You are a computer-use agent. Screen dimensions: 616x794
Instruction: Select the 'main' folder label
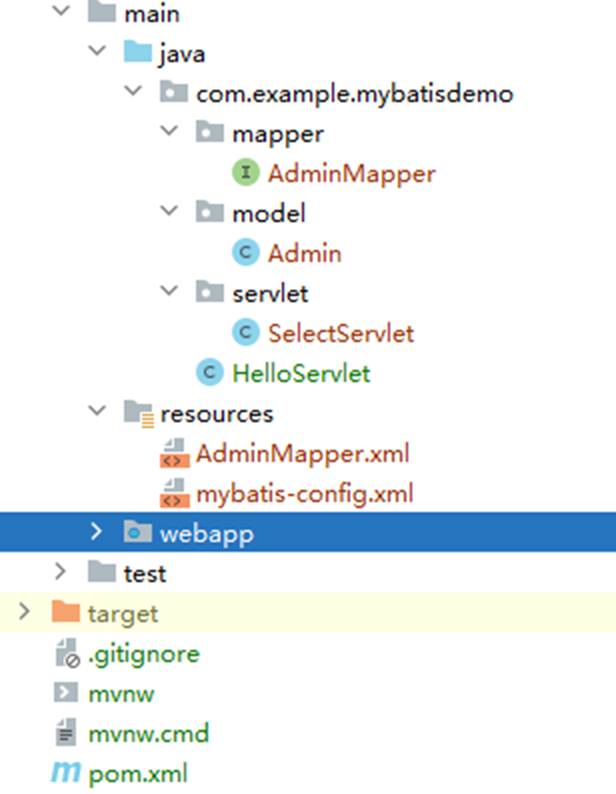tap(152, 14)
